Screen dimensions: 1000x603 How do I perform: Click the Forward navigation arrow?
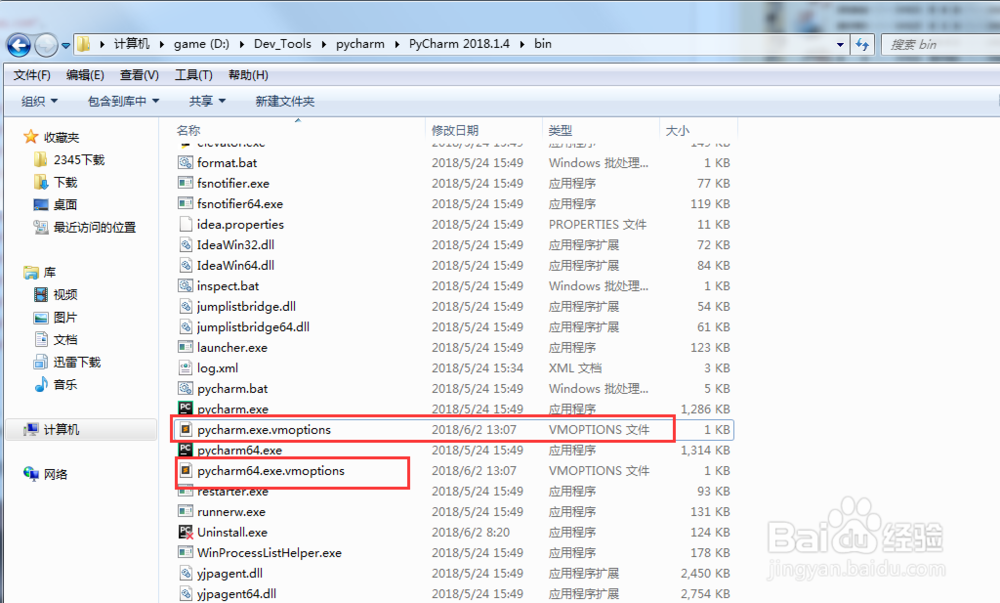[46, 45]
